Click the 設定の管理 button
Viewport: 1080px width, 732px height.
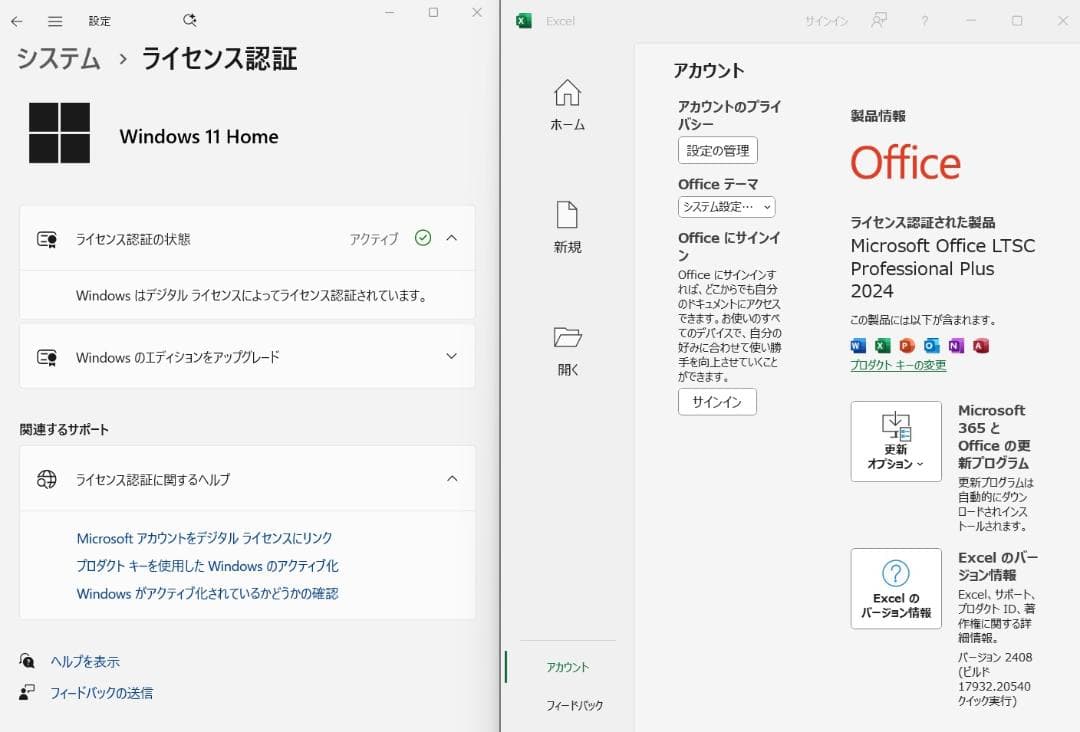717,150
